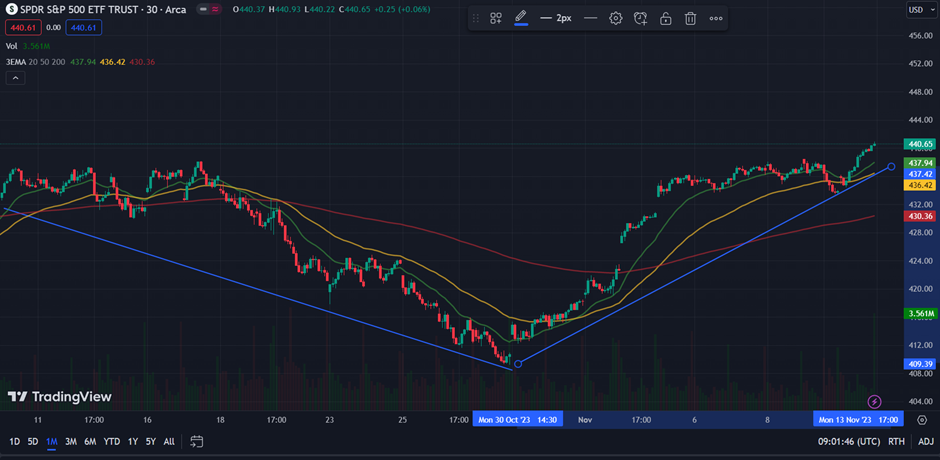The image size is (940, 460).
Task: Switch to the 6M time range
Action: 90,441
